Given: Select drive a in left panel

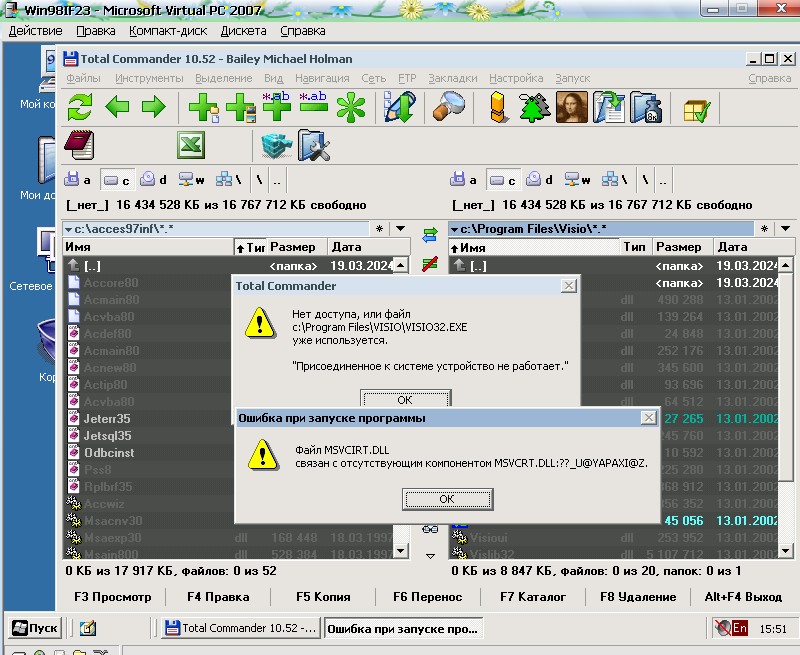Looking at the screenshot, I should [x=78, y=180].
